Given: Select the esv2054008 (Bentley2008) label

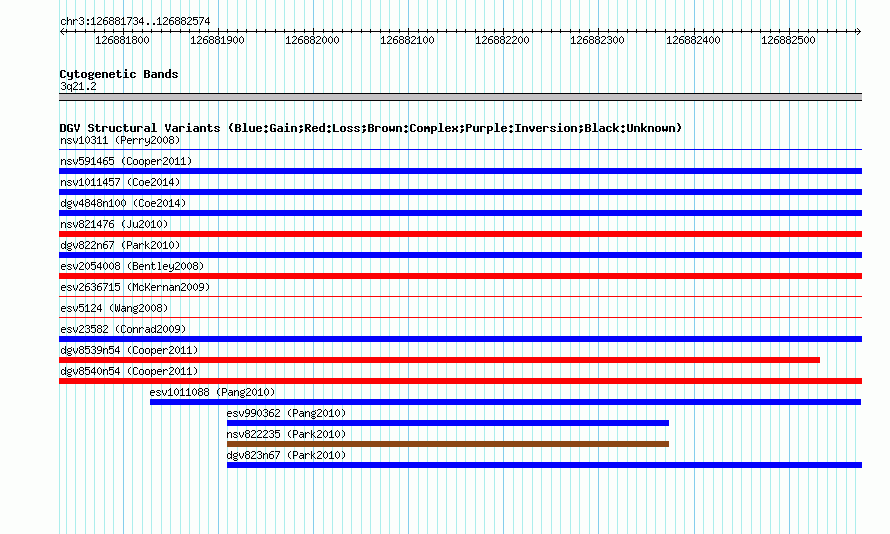Looking at the screenshot, I should click(132, 266).
